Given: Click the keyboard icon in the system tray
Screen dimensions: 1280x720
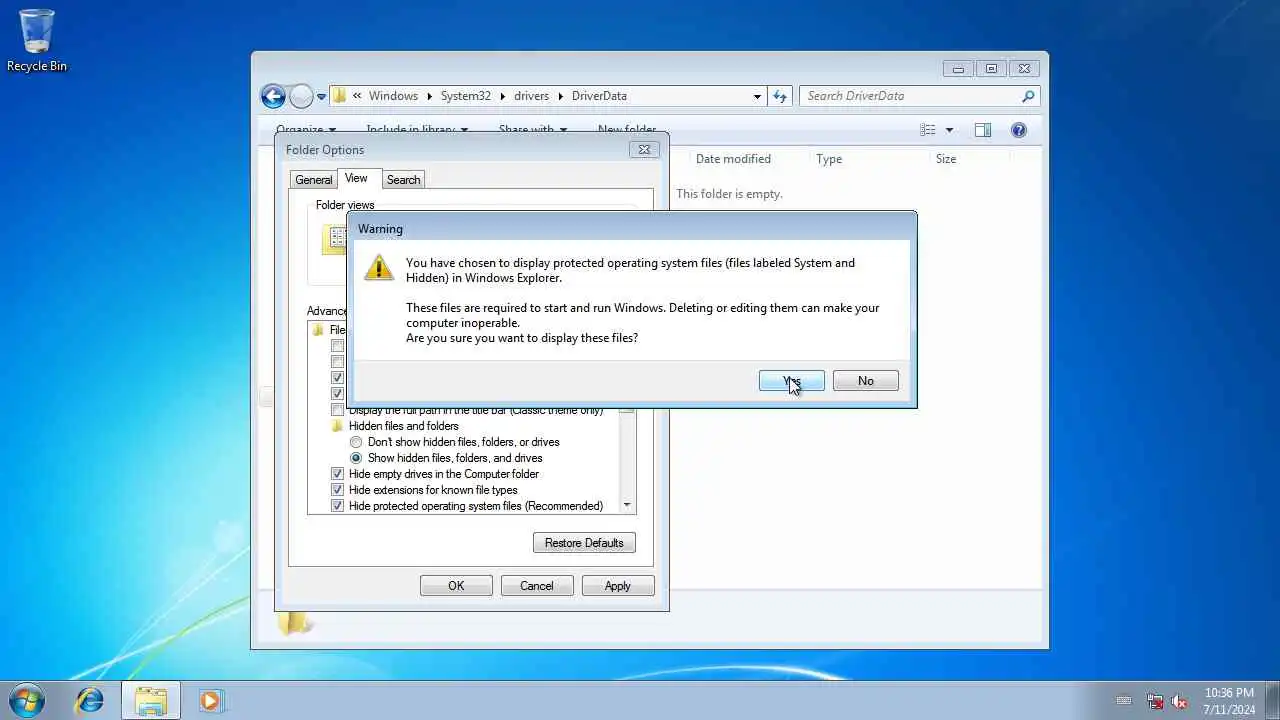Looking at the screenshot, I should [x=1124, y=701].
